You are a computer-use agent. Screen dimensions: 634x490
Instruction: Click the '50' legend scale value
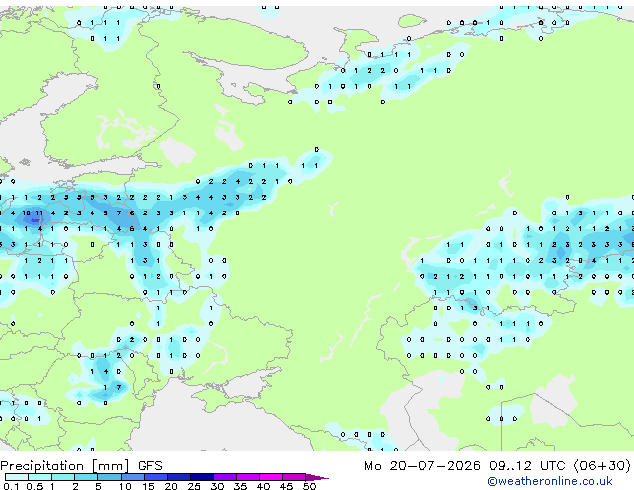point(309,486)
